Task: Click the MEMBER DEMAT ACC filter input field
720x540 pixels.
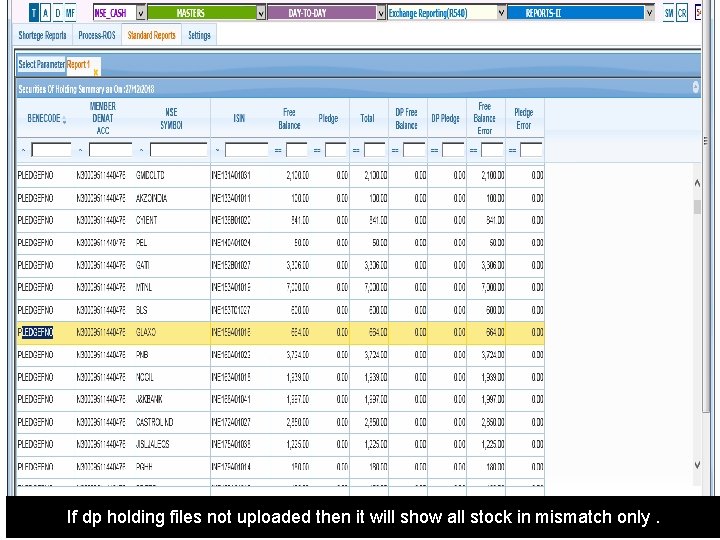Action: (110, 150)
